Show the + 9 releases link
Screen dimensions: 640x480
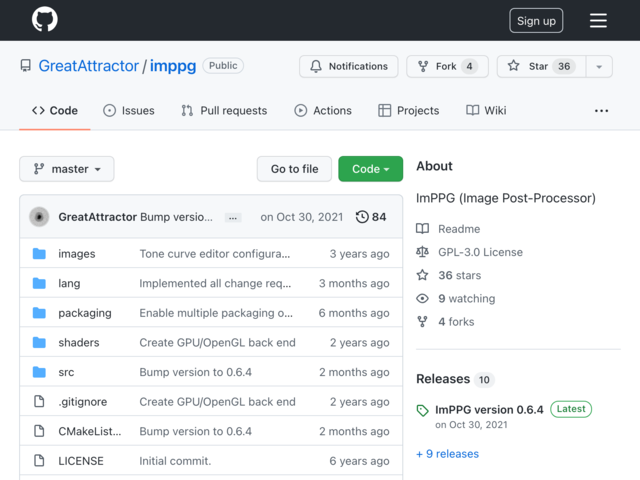pyautogui.click(x=447, y=454)
